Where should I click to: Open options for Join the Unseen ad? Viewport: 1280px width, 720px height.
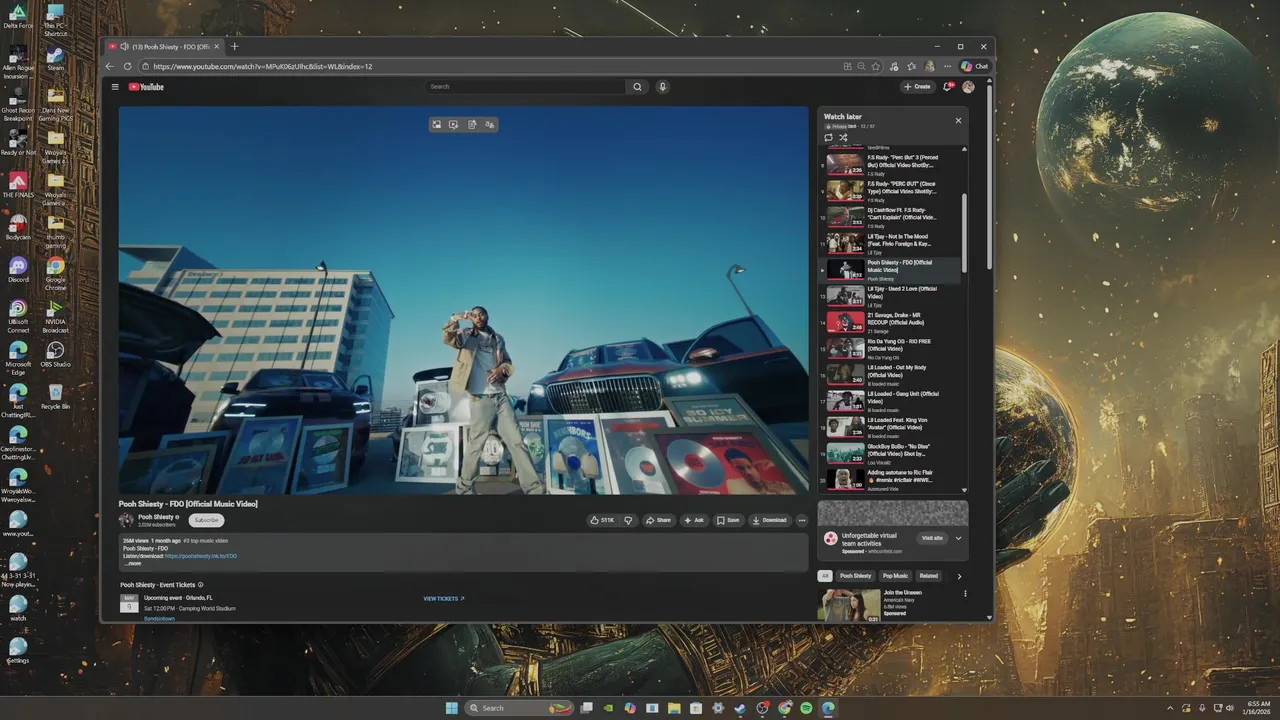pos(965,594)
